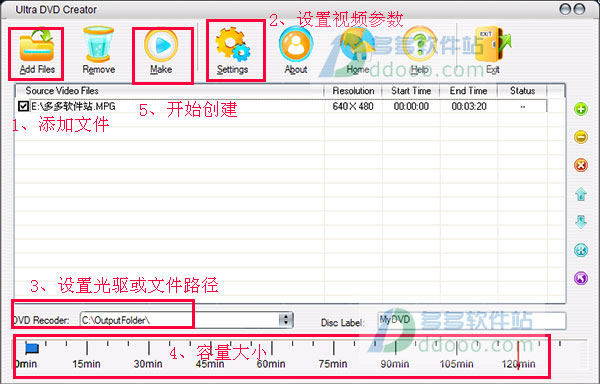The height and width of the screenshot is (384, 600).
Task: Click the red X side button
Action: coord(580,165)
